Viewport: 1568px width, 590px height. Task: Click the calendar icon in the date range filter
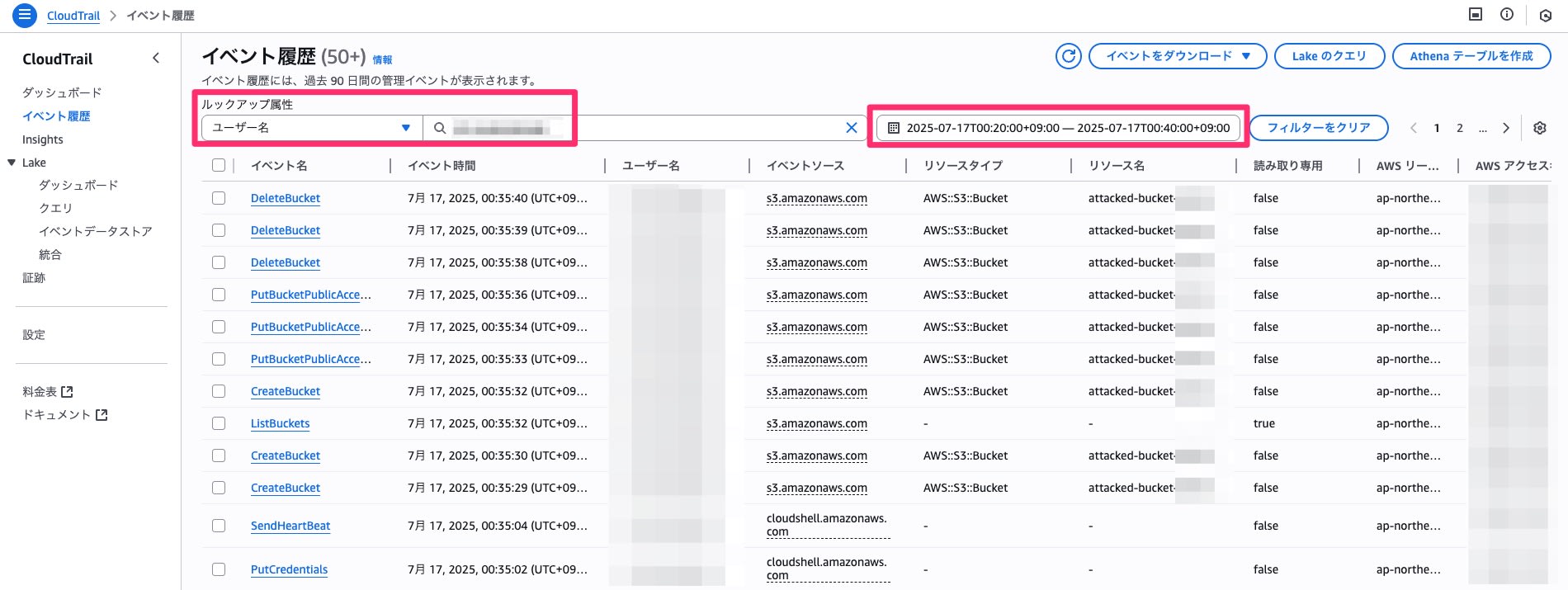click(893, 128)
